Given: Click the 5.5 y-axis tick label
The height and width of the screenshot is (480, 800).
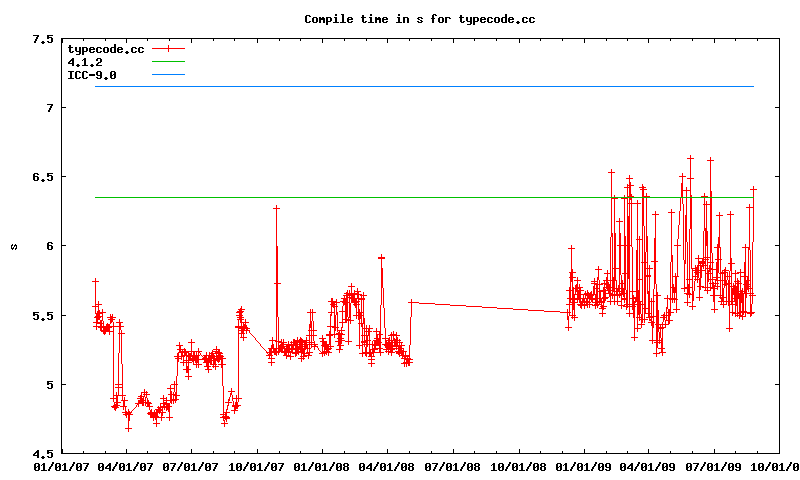Looking at the screenshot, I should [x=43, y=315].
